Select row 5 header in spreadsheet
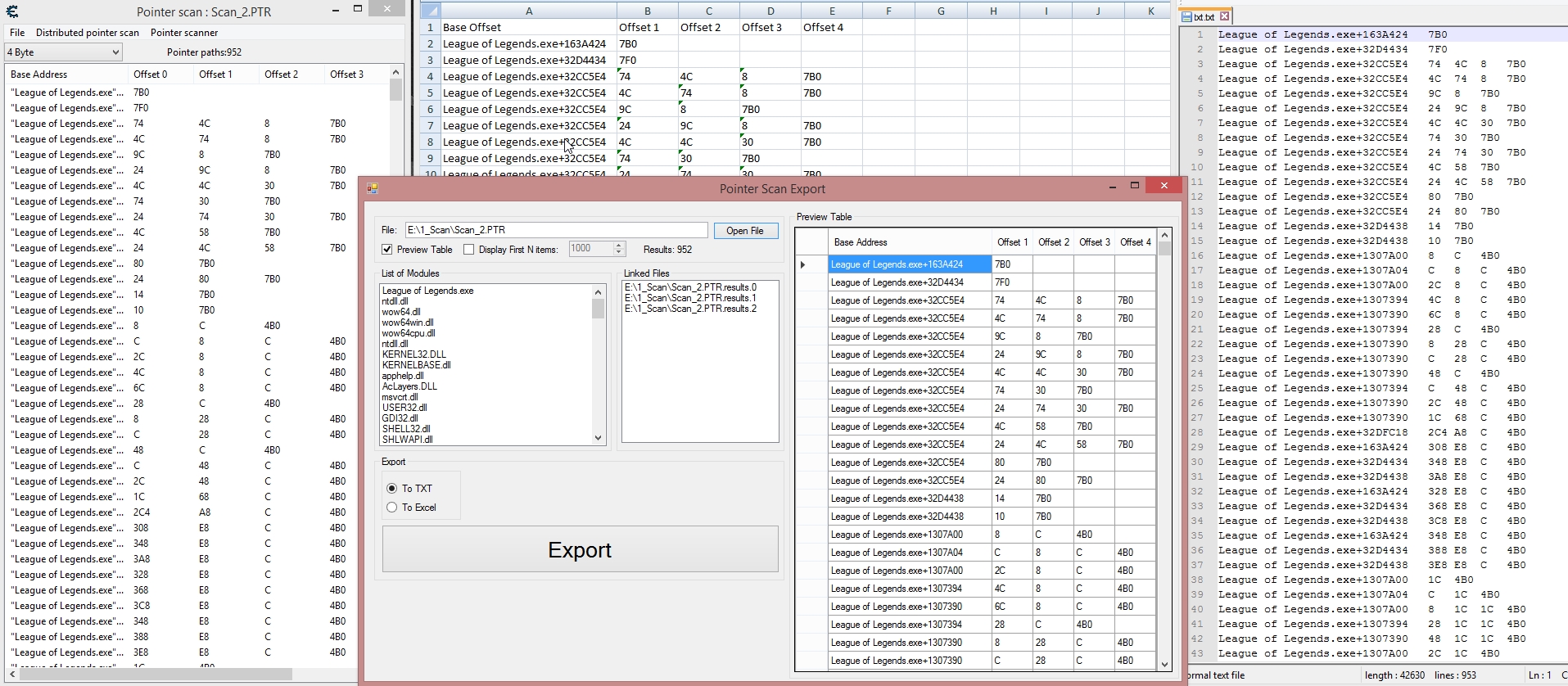 [x=430, y=93]
